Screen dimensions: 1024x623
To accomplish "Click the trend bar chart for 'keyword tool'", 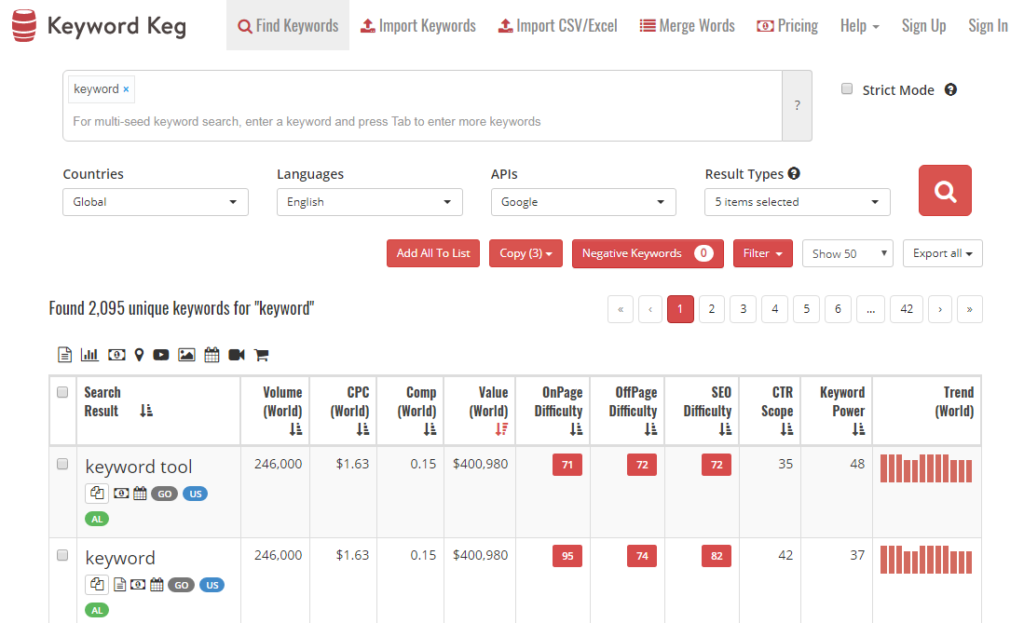I will click(926, 468).
